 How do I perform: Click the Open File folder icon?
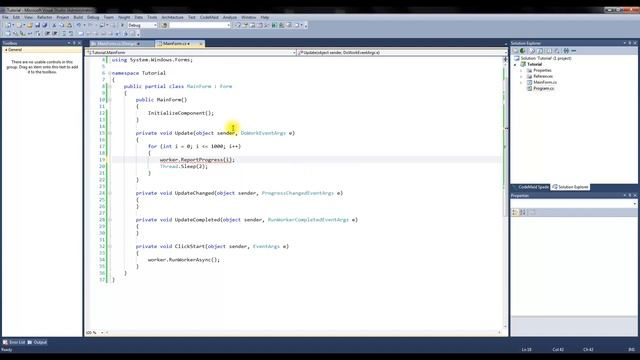tap(30, 25)
